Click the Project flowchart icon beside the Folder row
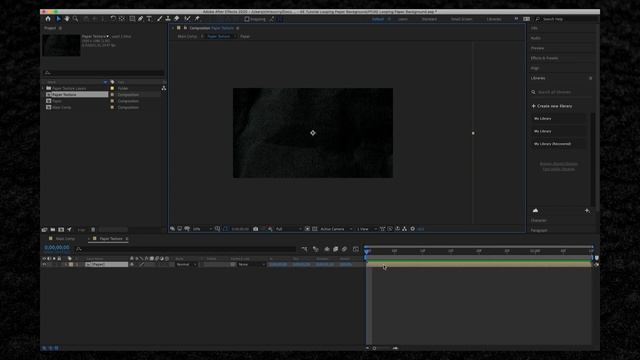Screen dimensions: 640x360 164,88
